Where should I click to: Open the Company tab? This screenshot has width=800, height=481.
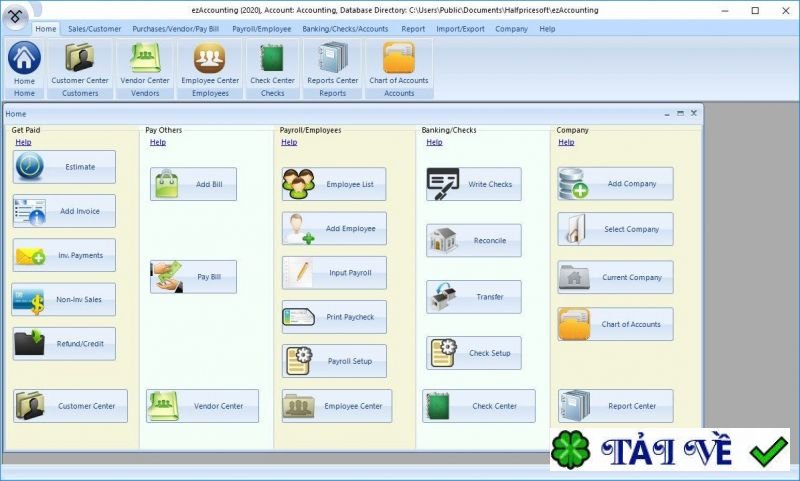tap(511, 29)
